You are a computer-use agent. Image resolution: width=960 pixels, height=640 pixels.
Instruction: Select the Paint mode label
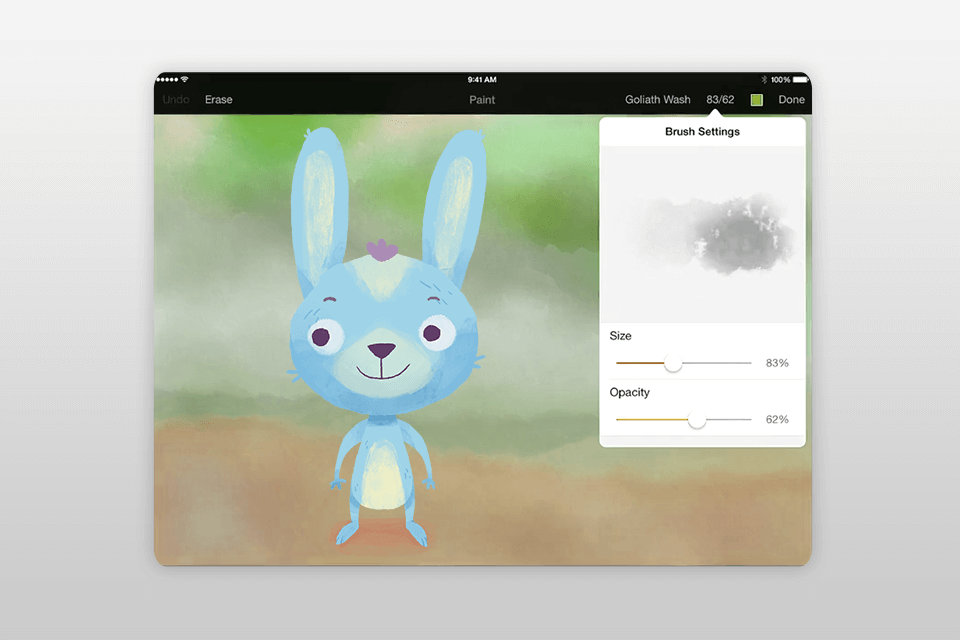coord(482,99)
